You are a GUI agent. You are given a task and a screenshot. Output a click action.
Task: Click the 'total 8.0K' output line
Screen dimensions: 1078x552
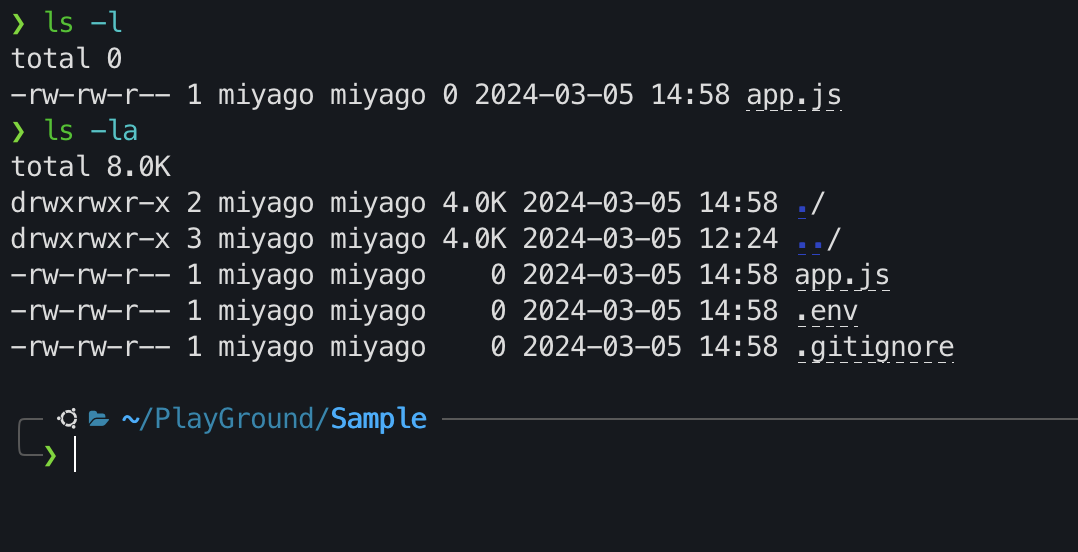point(91,166)
